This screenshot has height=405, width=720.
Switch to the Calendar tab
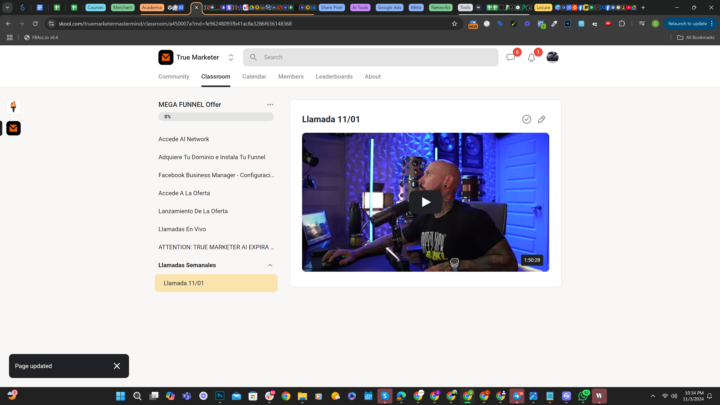[254, 77]
